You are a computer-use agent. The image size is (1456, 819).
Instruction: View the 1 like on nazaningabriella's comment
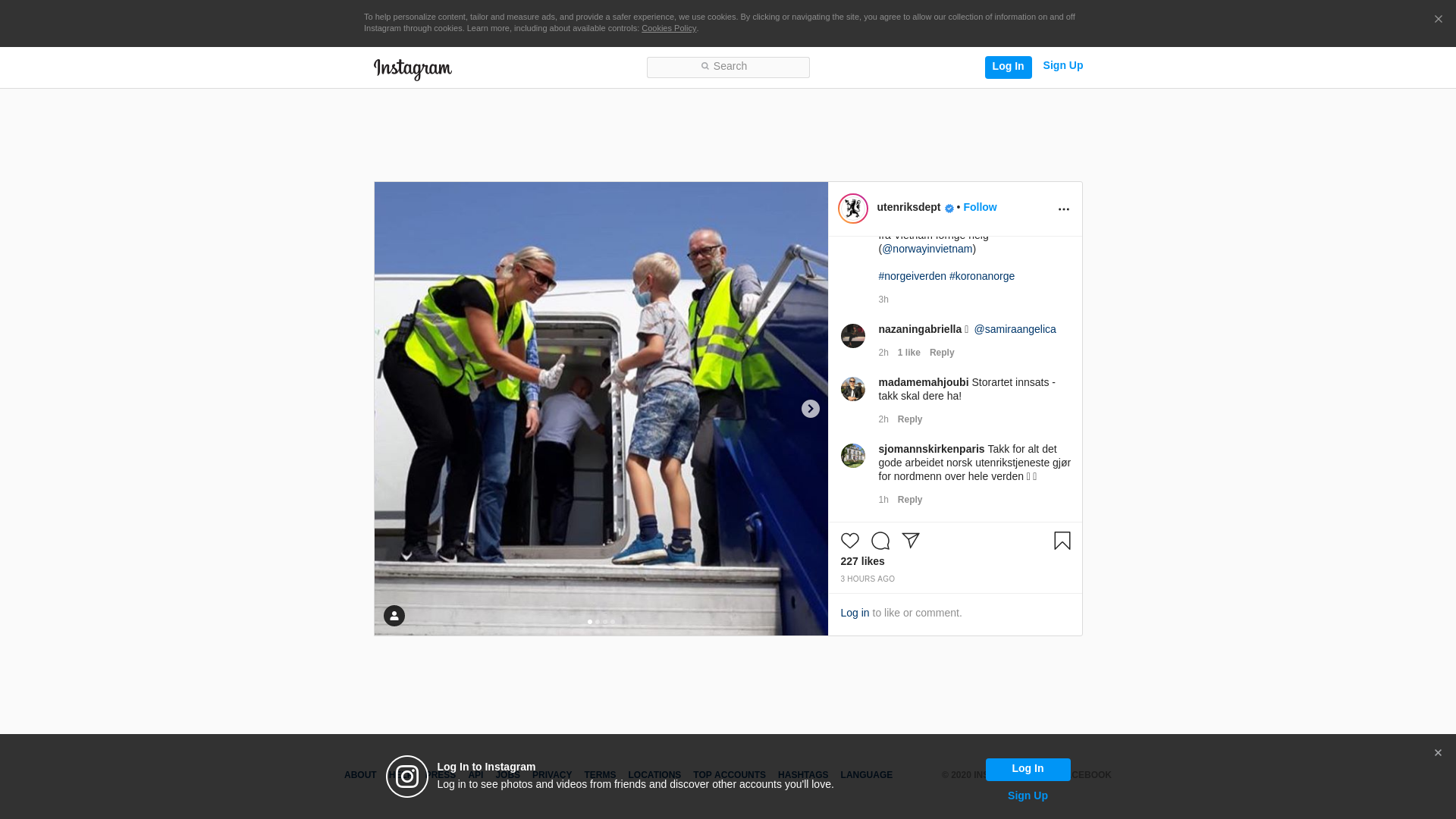point(908,353)
